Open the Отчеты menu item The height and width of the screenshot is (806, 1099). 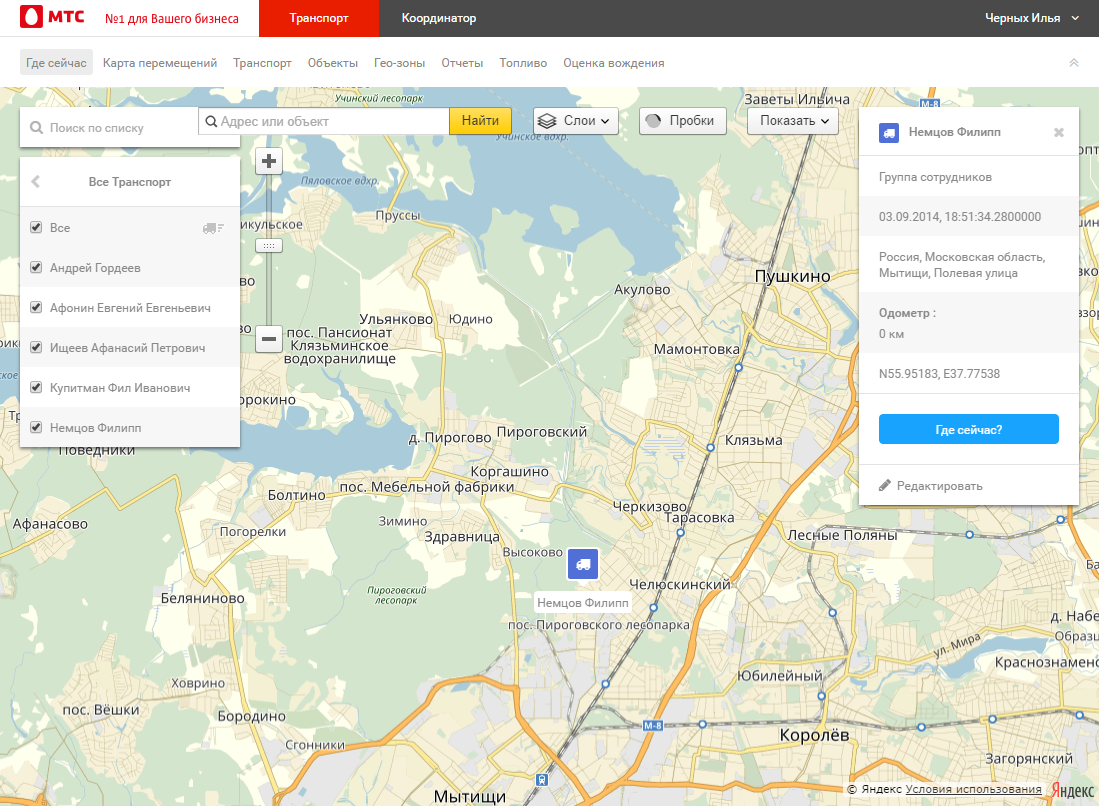462,63
